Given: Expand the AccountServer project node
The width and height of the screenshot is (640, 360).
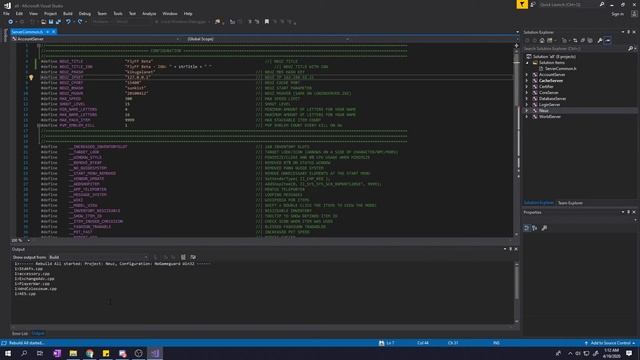Looking at the screenshot, I should (x=527, y=75).
